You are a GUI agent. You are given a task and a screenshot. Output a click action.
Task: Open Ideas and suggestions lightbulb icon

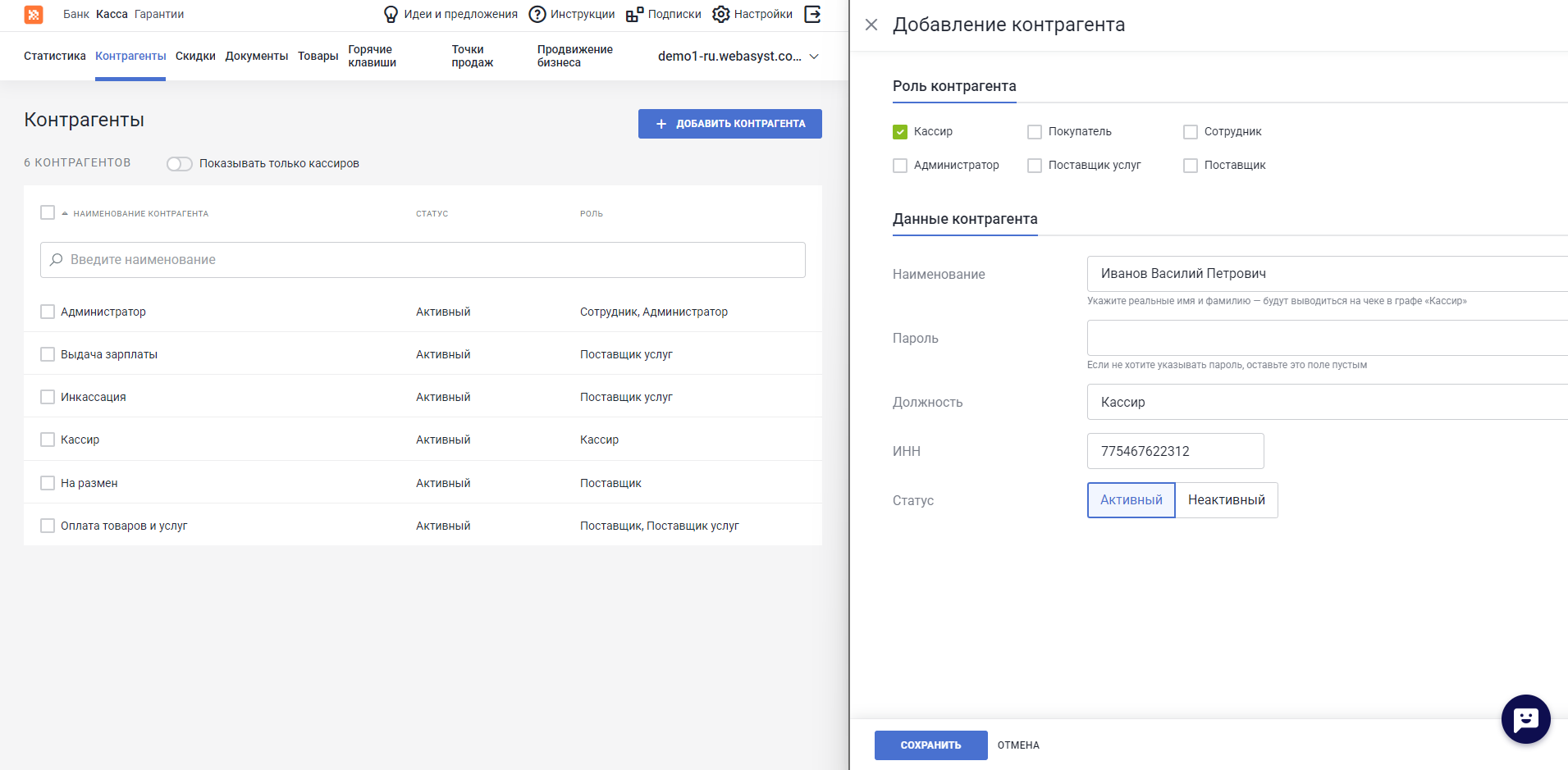click(391, 15)
